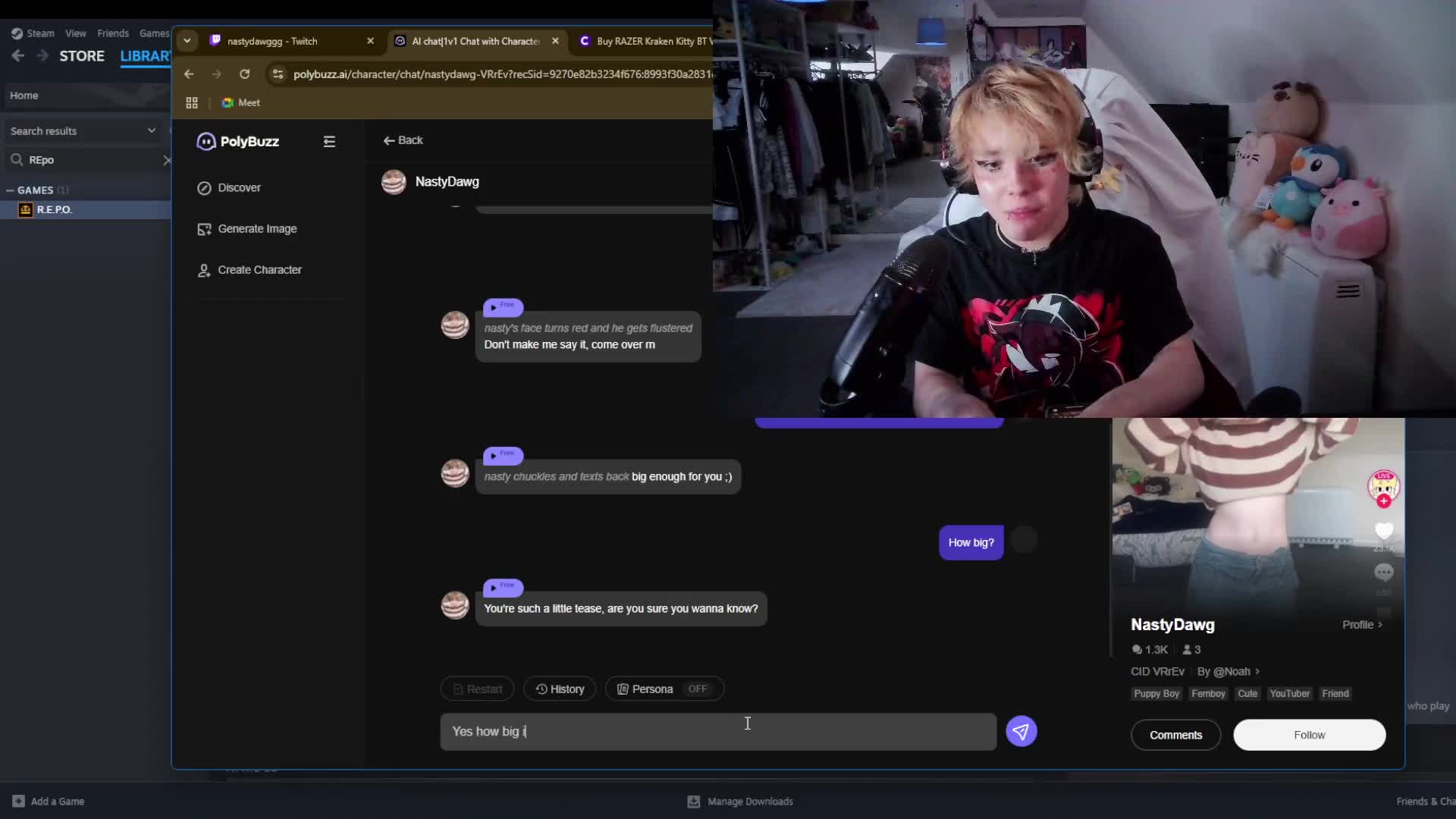Open Manage Downloads in Steam
Screen dimensions: 1456x819
(x=740, y=802)
